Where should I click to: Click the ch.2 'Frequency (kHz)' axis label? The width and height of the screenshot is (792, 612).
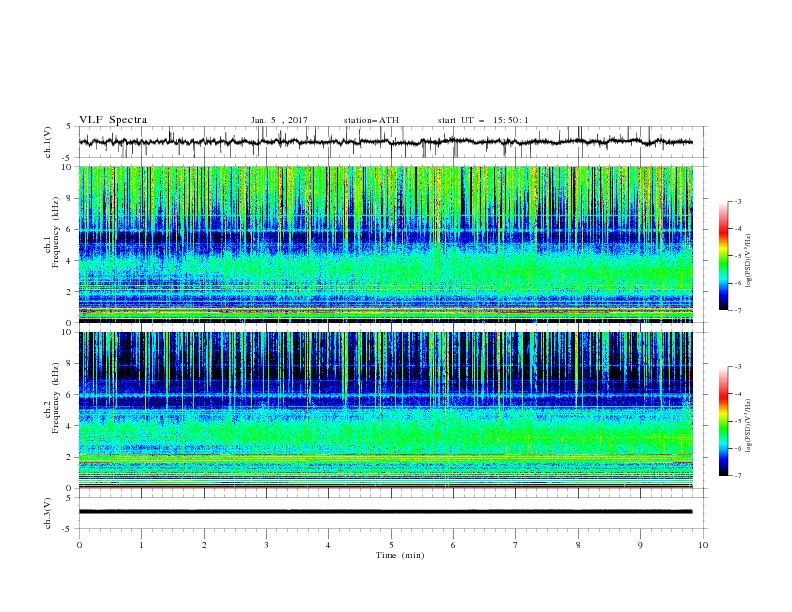pos(56,398)
